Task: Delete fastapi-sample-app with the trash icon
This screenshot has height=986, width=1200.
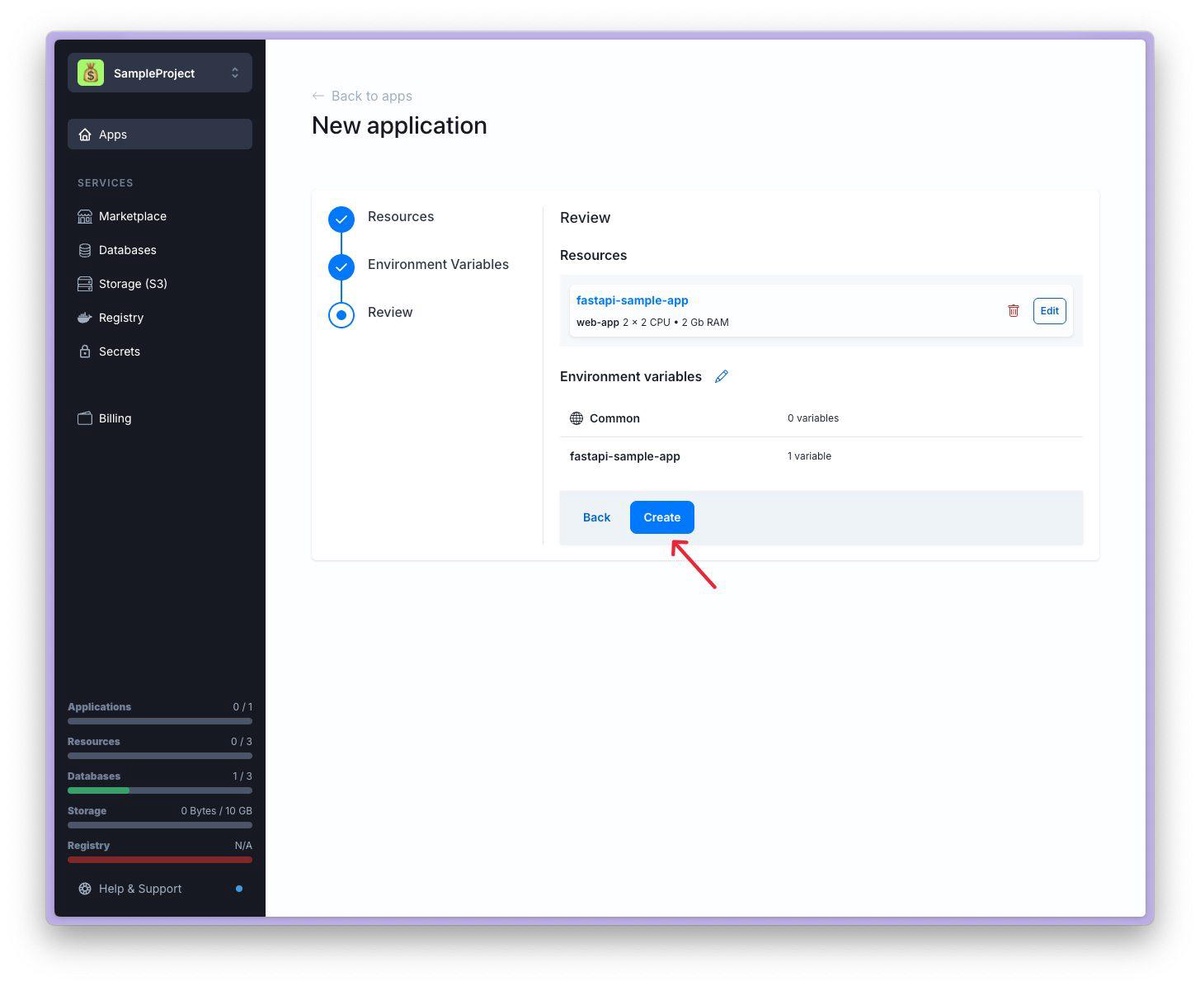Action: coord(1013,311)
